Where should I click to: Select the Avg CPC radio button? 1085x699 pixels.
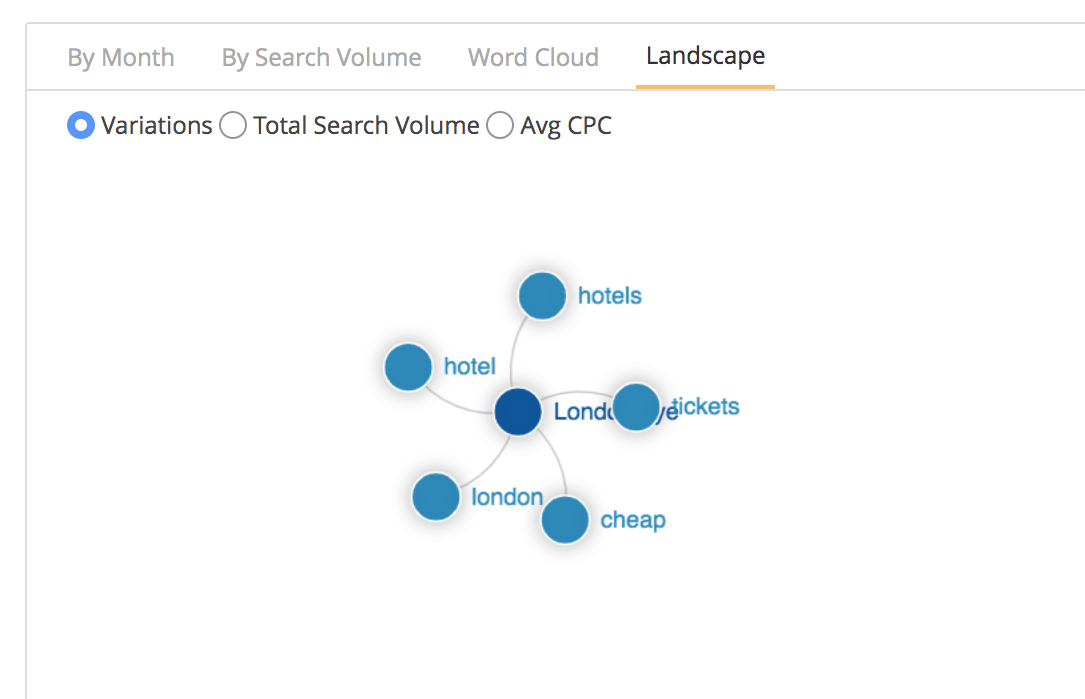point(500,125)
